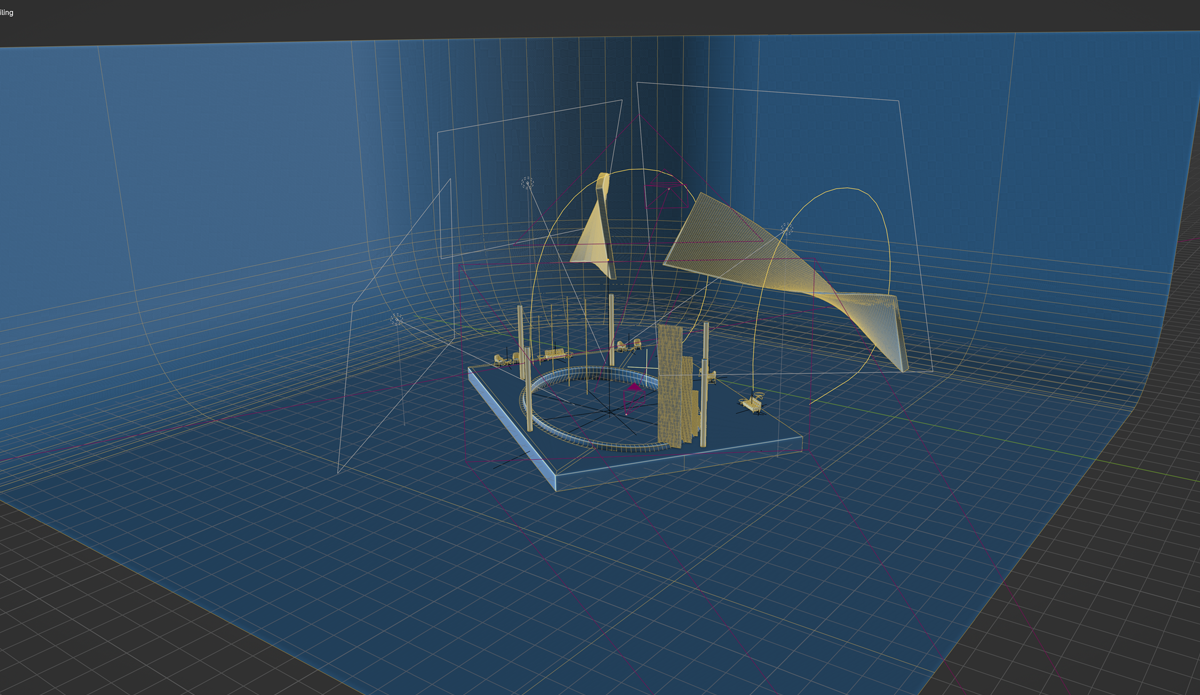Select the camera rig right of platform
The height and width of the screenshot is (695, 1200).
click(753, 402)
